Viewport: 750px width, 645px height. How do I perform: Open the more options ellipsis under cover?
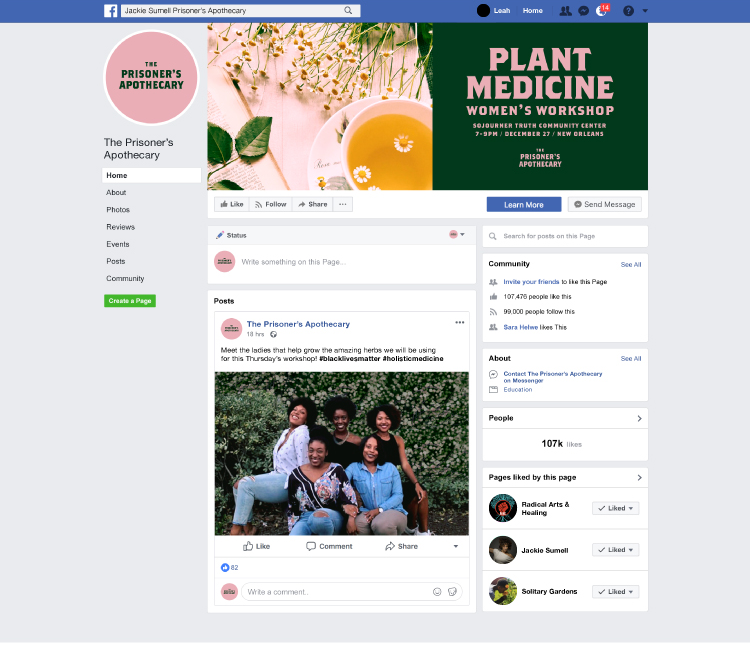[x=342, y=204]
